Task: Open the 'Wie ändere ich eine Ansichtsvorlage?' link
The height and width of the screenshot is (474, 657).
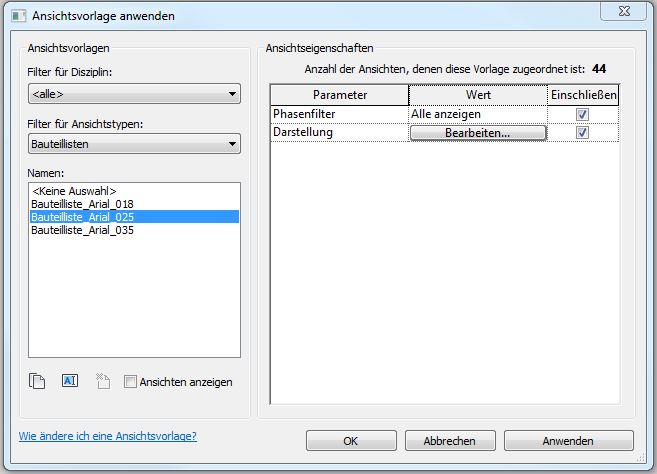Action: point(107,436)
